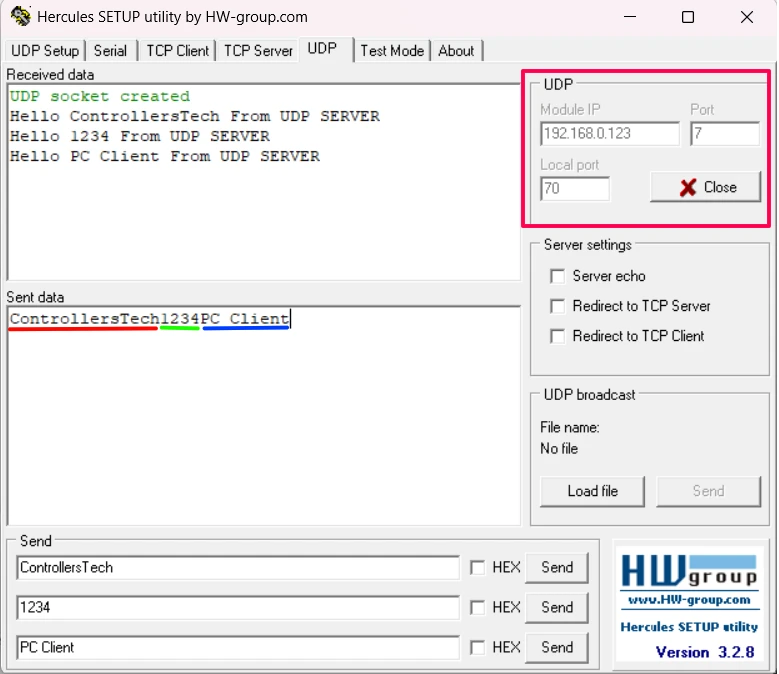Toggle Redirect to TCP Server checkbox

pos(557,306)
